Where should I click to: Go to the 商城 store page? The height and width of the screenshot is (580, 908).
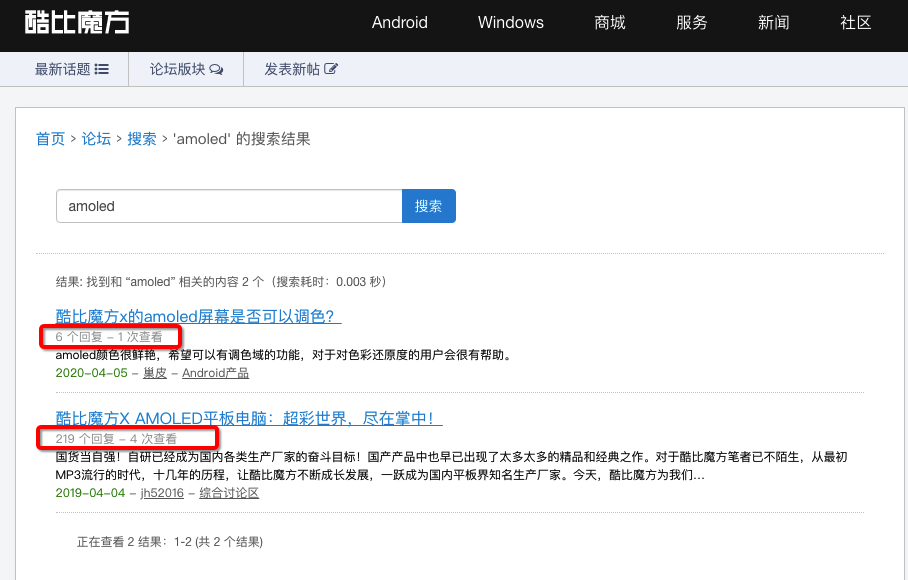point(609,23)
